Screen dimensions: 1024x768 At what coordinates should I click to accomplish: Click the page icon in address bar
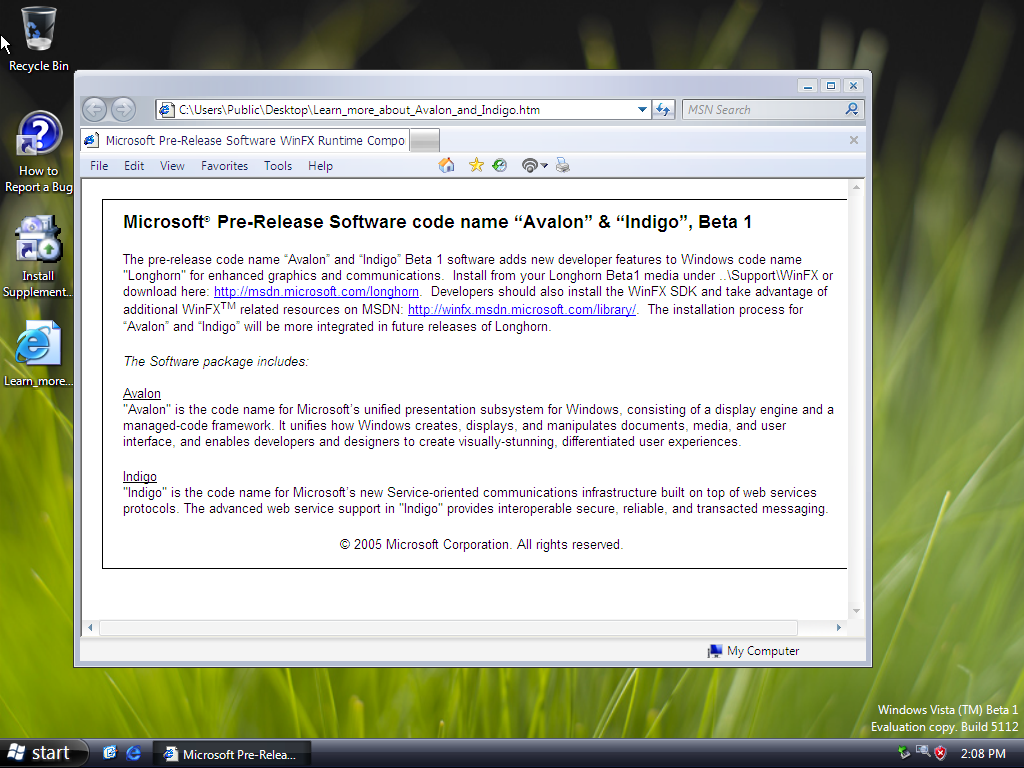click(167, 110)
